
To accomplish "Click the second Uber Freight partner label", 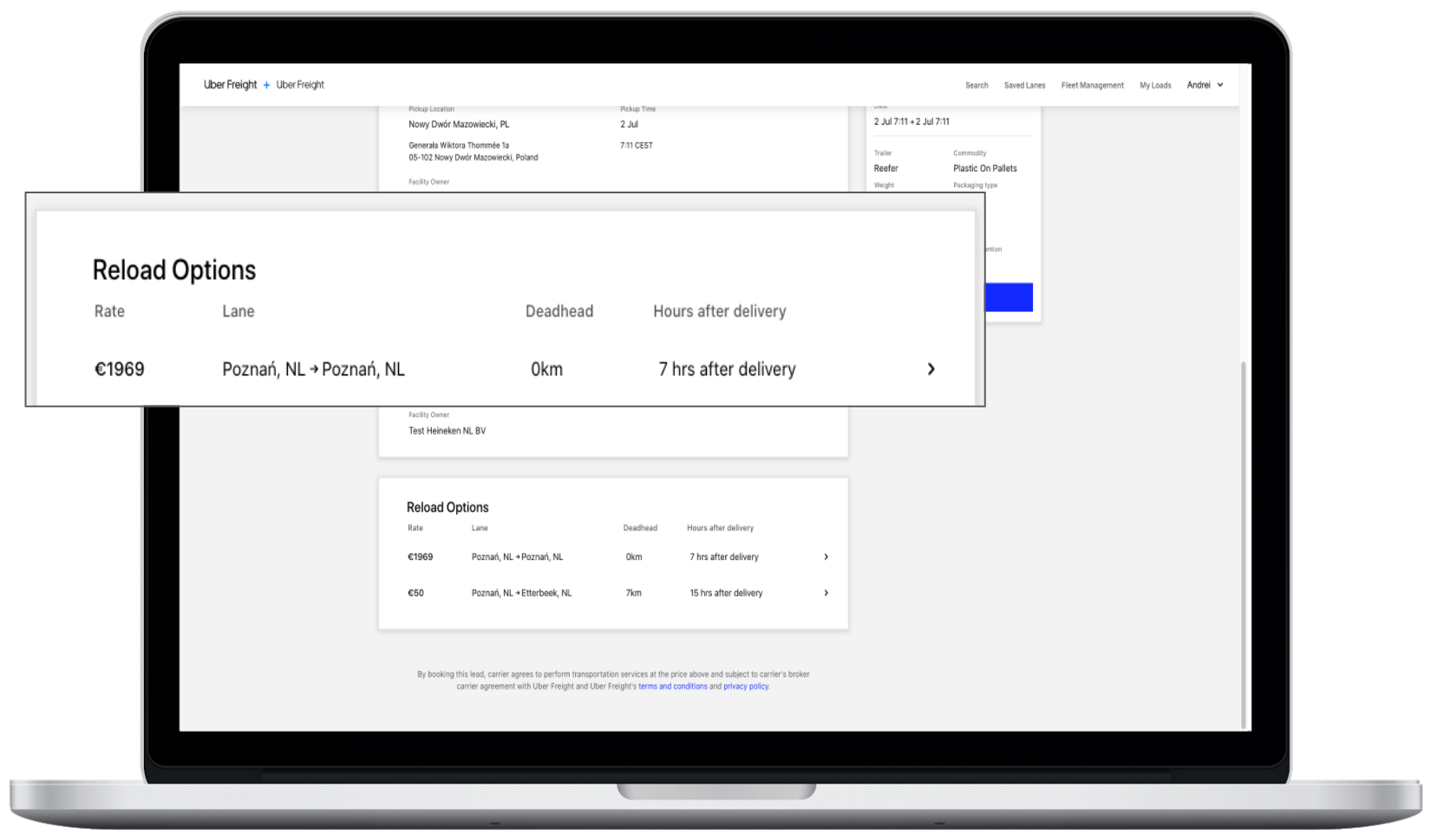I will [x=300, y=85].
